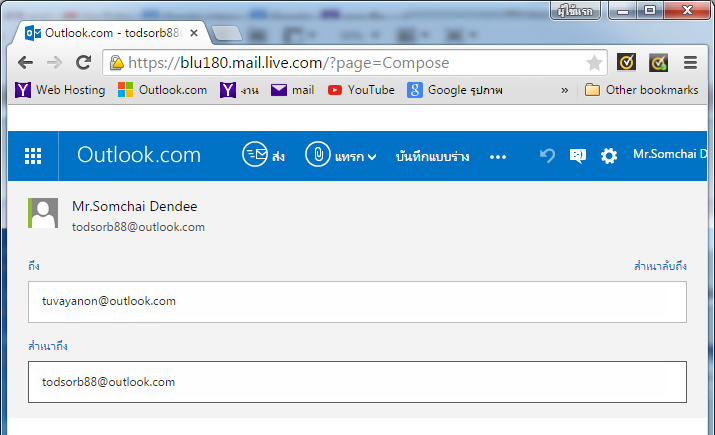Open the Chrome hamburger menu

point(690,63)
